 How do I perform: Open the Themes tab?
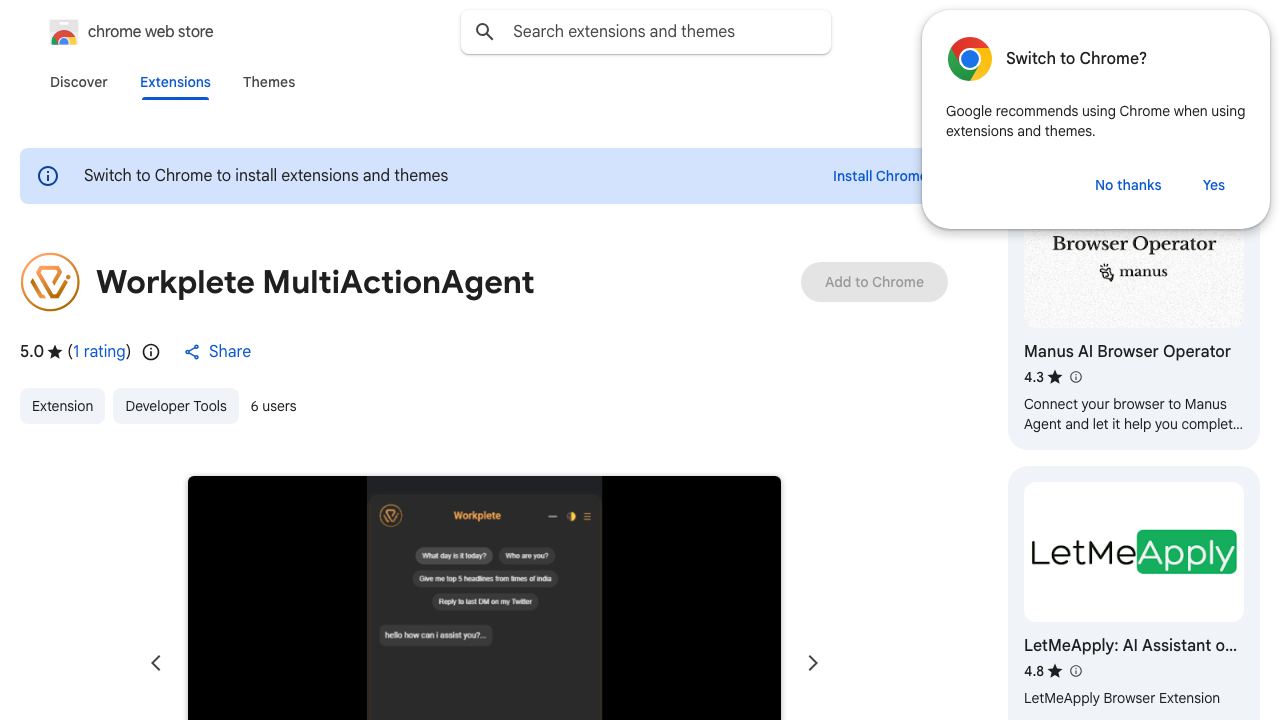tap(269, 82)
